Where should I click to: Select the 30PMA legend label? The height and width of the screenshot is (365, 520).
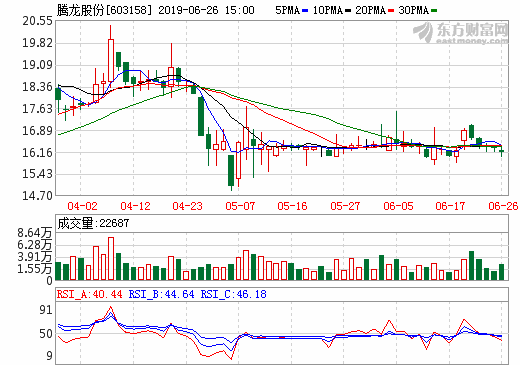pos(414,10)
